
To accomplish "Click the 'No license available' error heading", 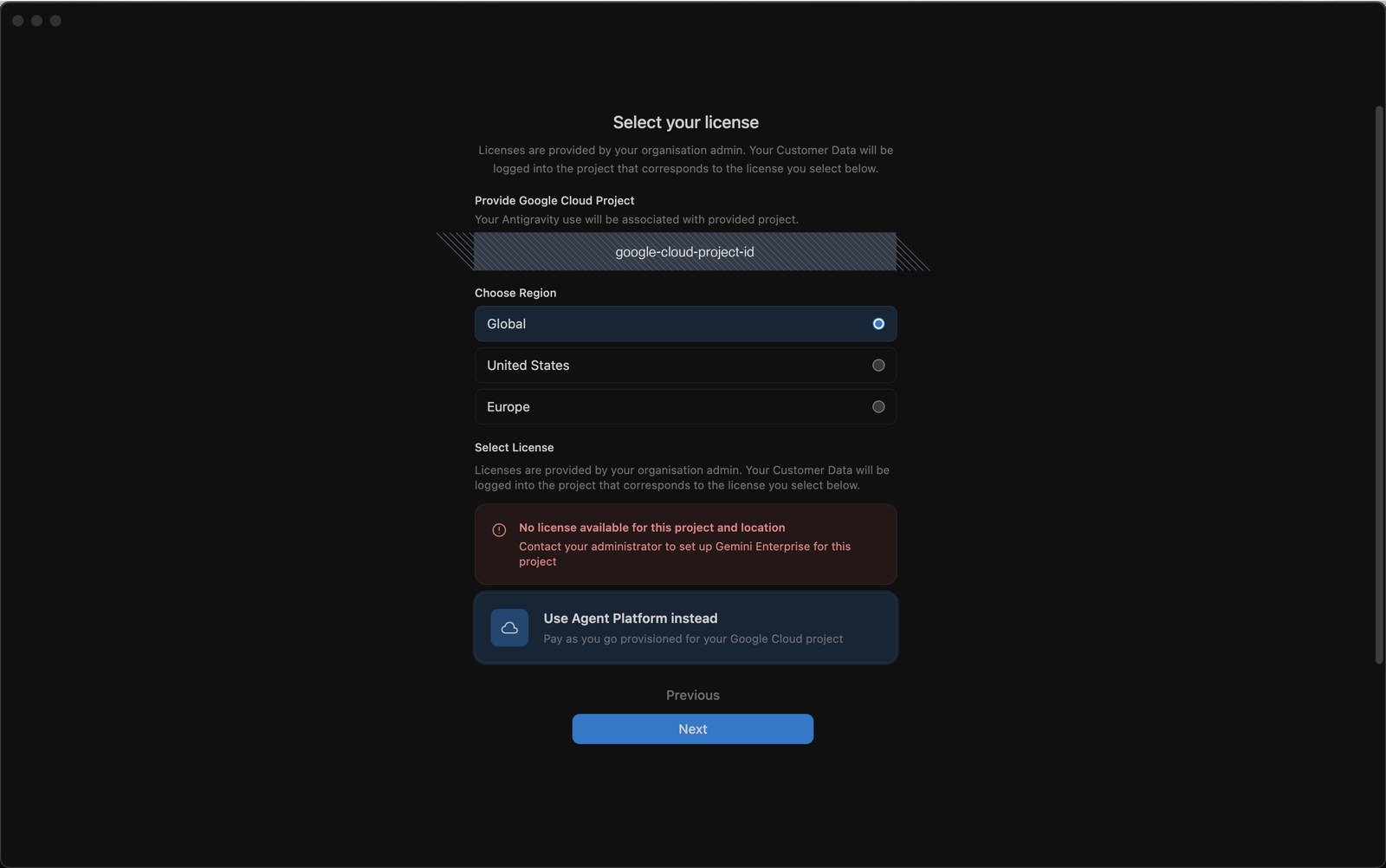I will click(x=651, y=528).
